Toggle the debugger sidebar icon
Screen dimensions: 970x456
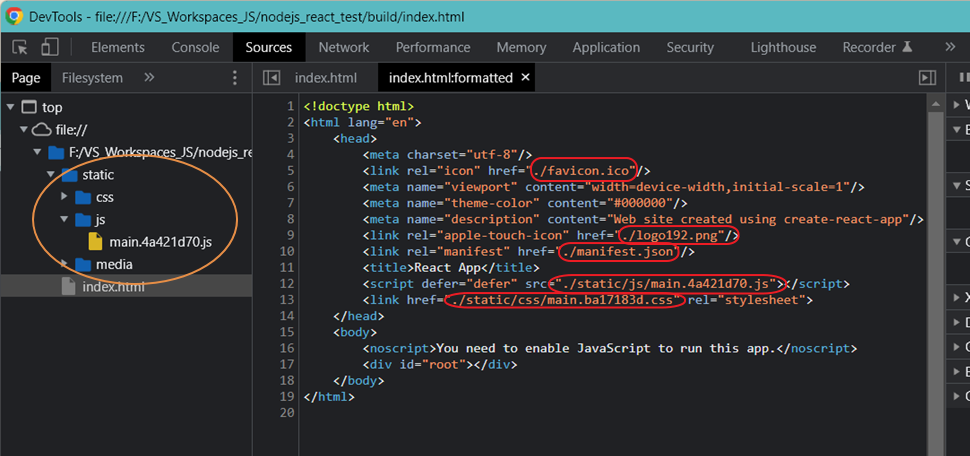[x=927, y=77]
